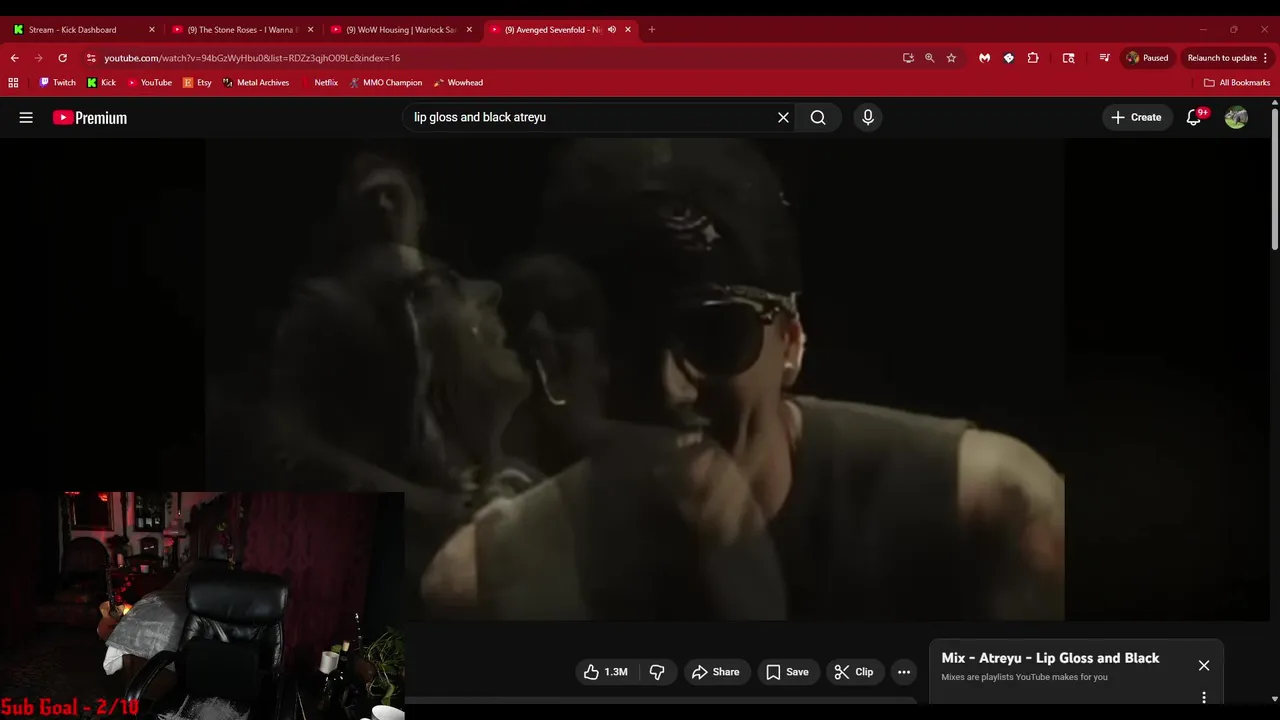1280x720 pixels.
Task: Clear the search box text
Action: [x=783, y=118]
